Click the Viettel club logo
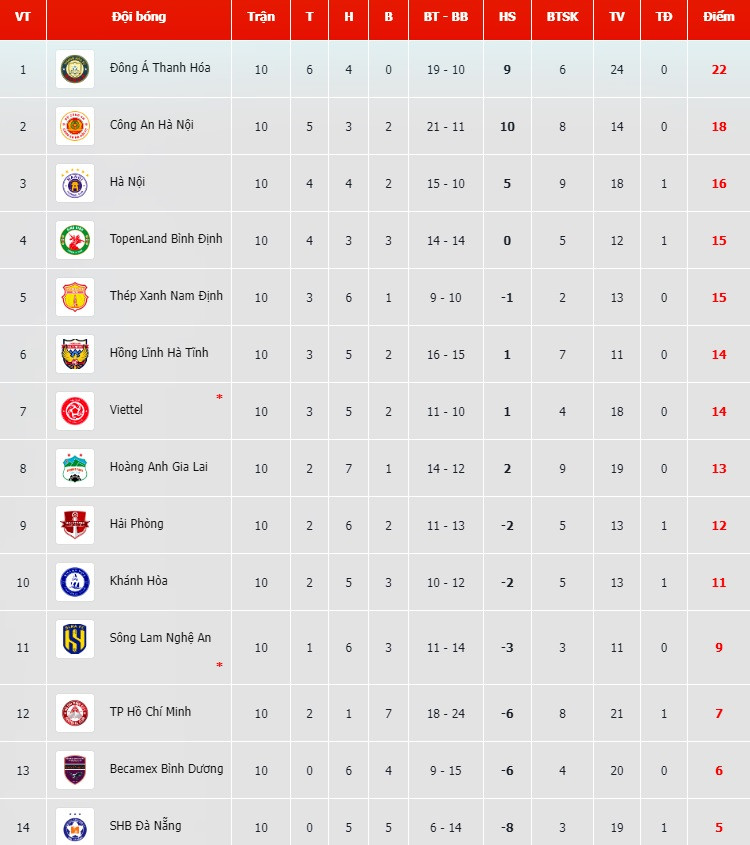The image size is (750, 845). point(75,411)
